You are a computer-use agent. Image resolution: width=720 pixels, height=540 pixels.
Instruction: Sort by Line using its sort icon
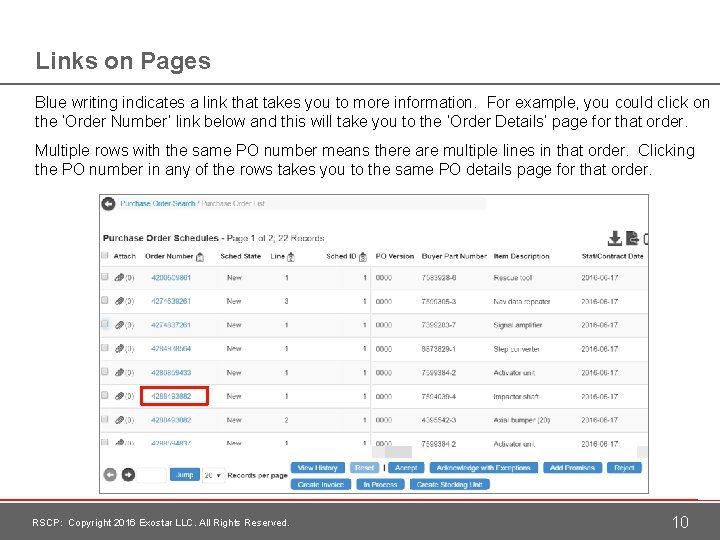point(291,257)
